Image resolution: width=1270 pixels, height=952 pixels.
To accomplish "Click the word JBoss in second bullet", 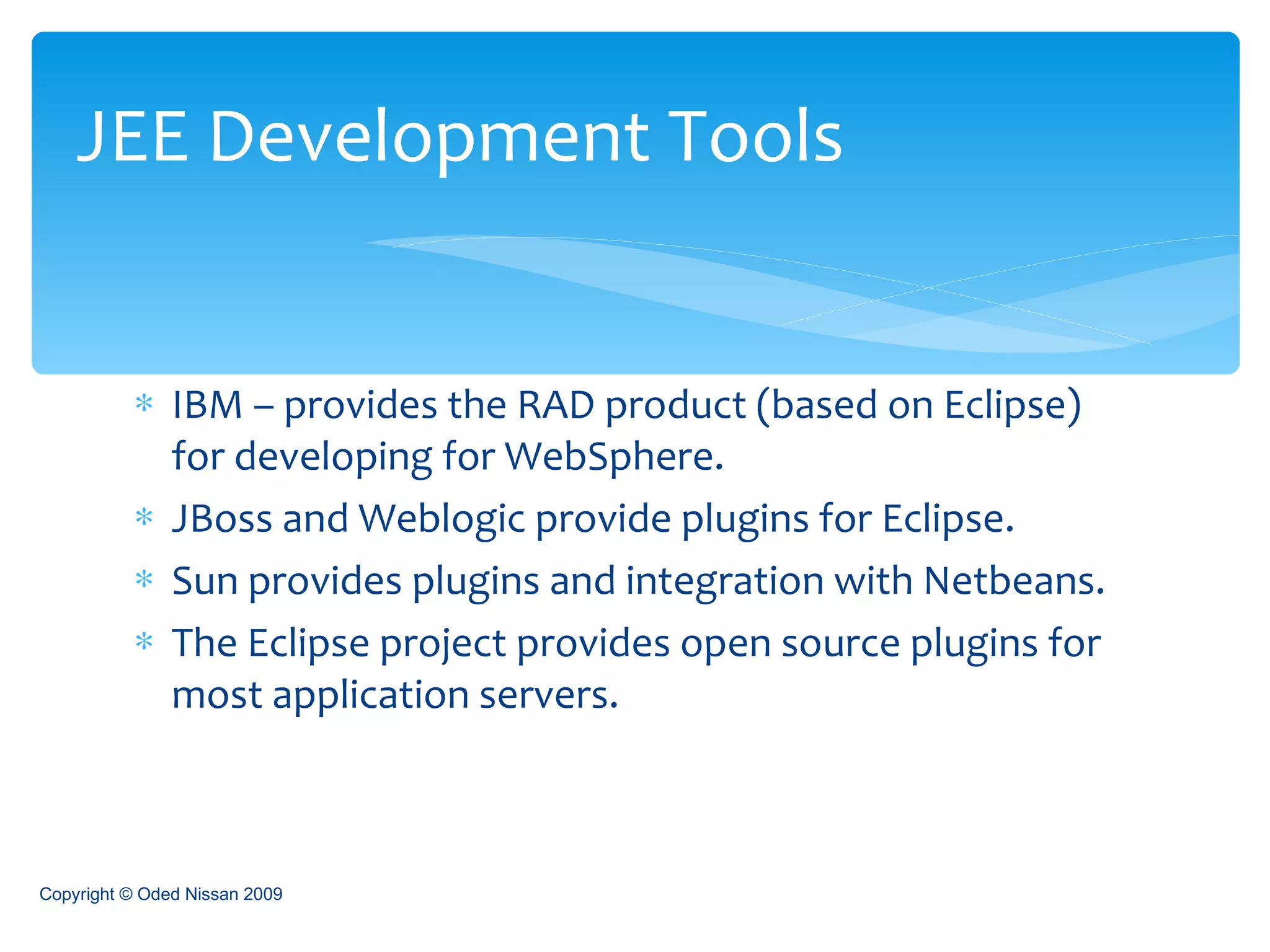I will click(222, 518).
